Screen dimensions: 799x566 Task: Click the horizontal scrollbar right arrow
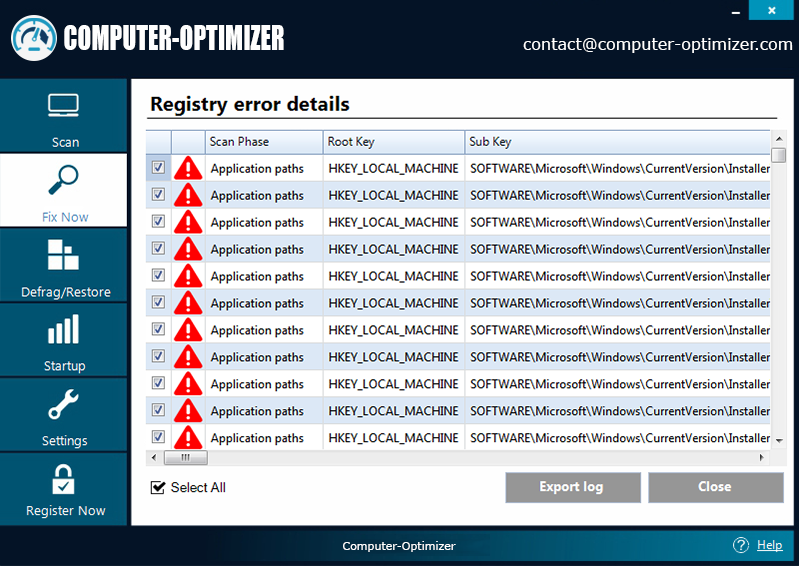762,457
